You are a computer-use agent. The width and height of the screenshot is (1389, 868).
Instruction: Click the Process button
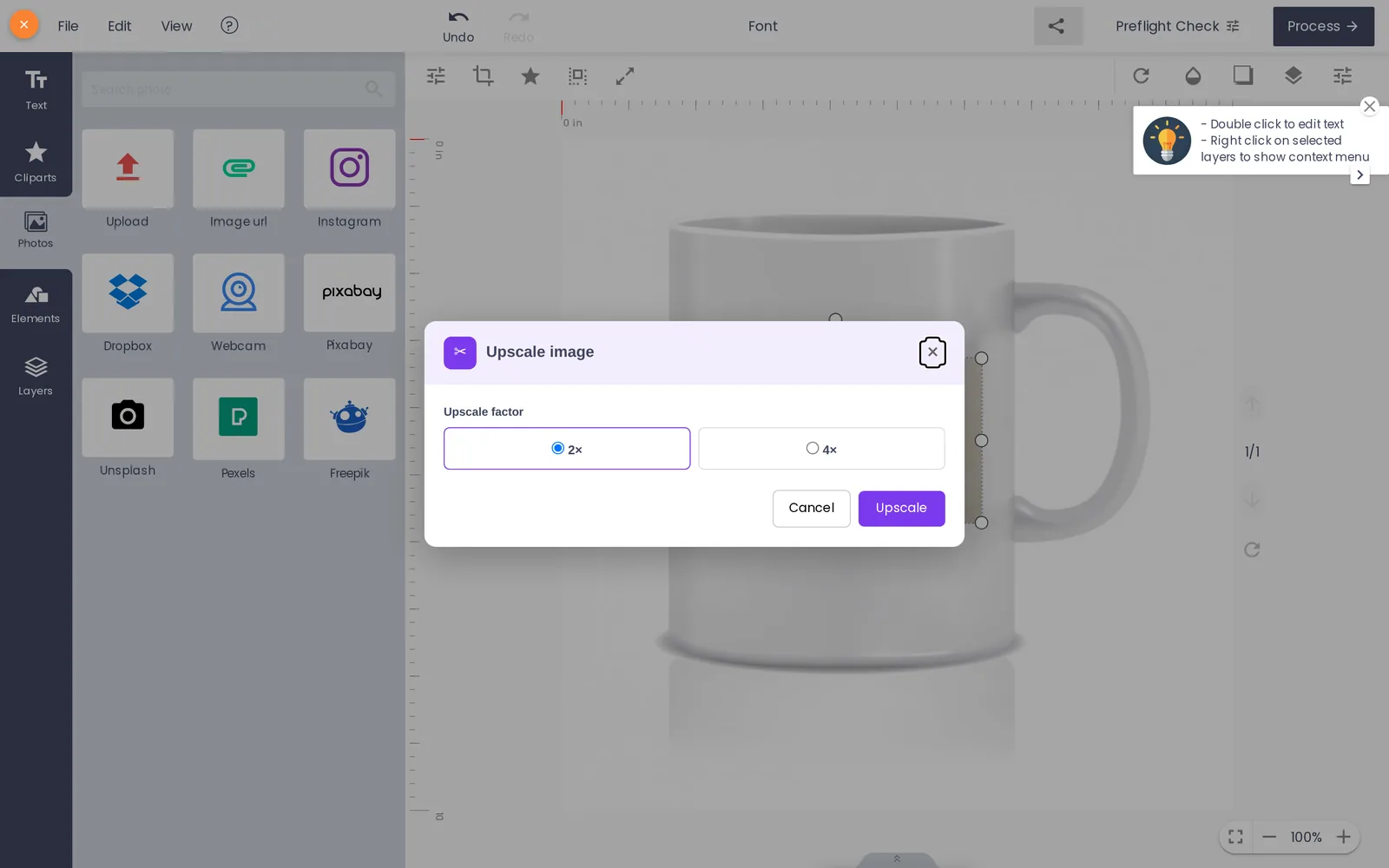pos(1323,26)
